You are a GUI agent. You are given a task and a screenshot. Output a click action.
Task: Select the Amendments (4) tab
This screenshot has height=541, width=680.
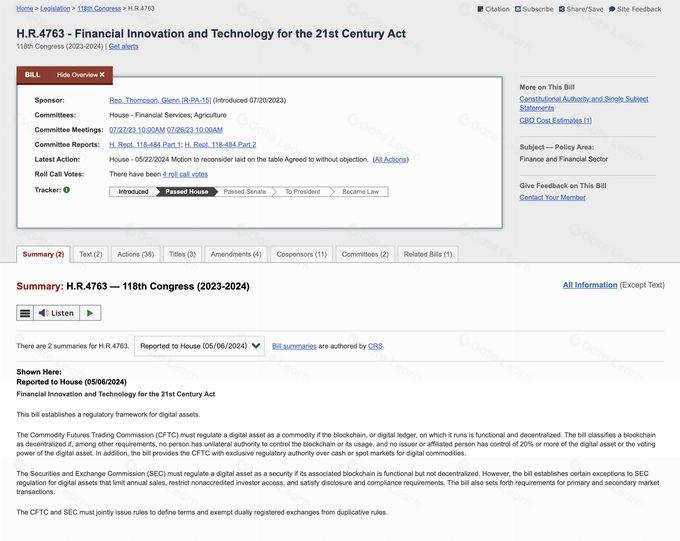236,254
